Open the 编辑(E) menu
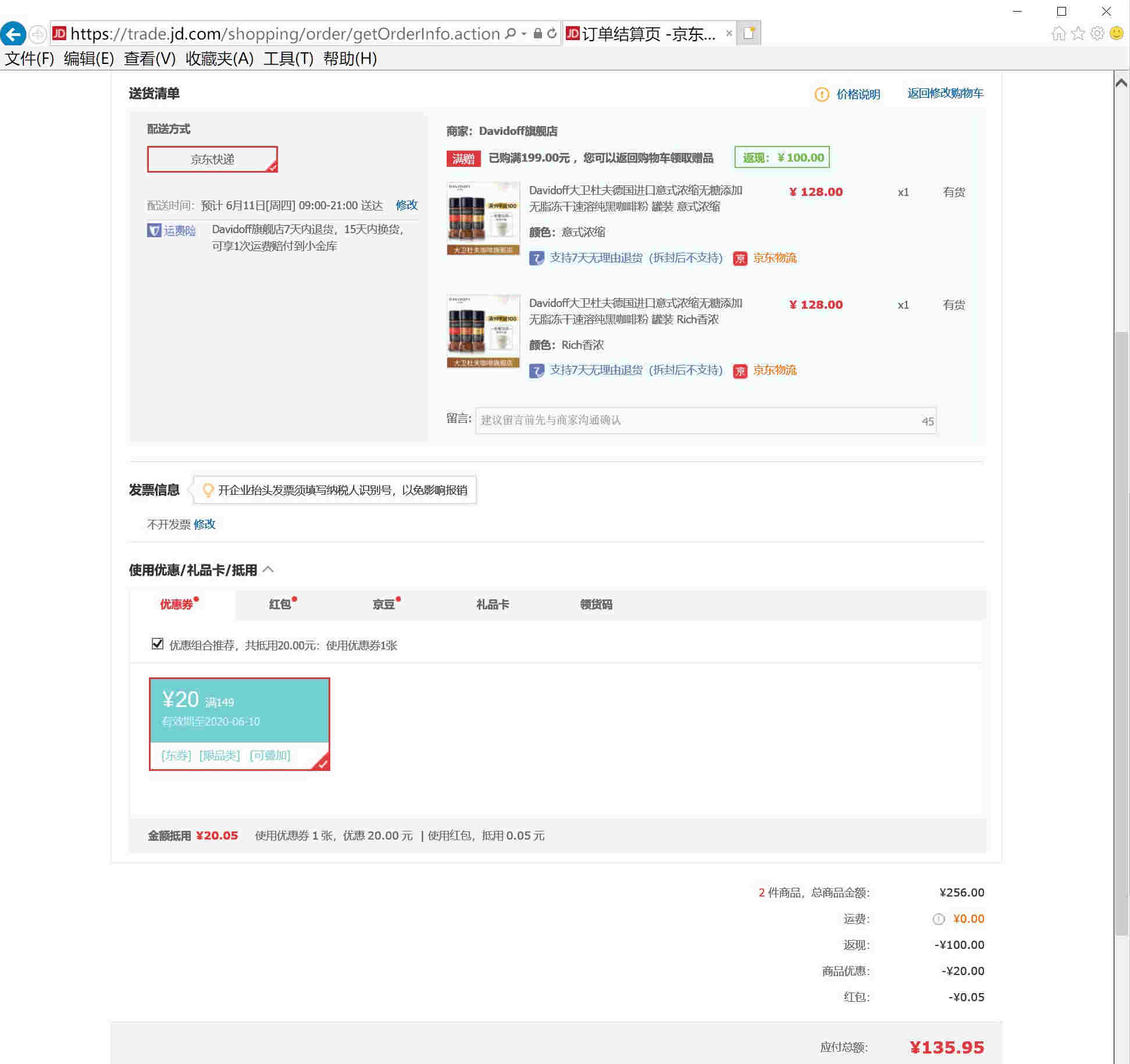Image resolution: width=1130 pixels, height=1064 pixels. point(88,59)
